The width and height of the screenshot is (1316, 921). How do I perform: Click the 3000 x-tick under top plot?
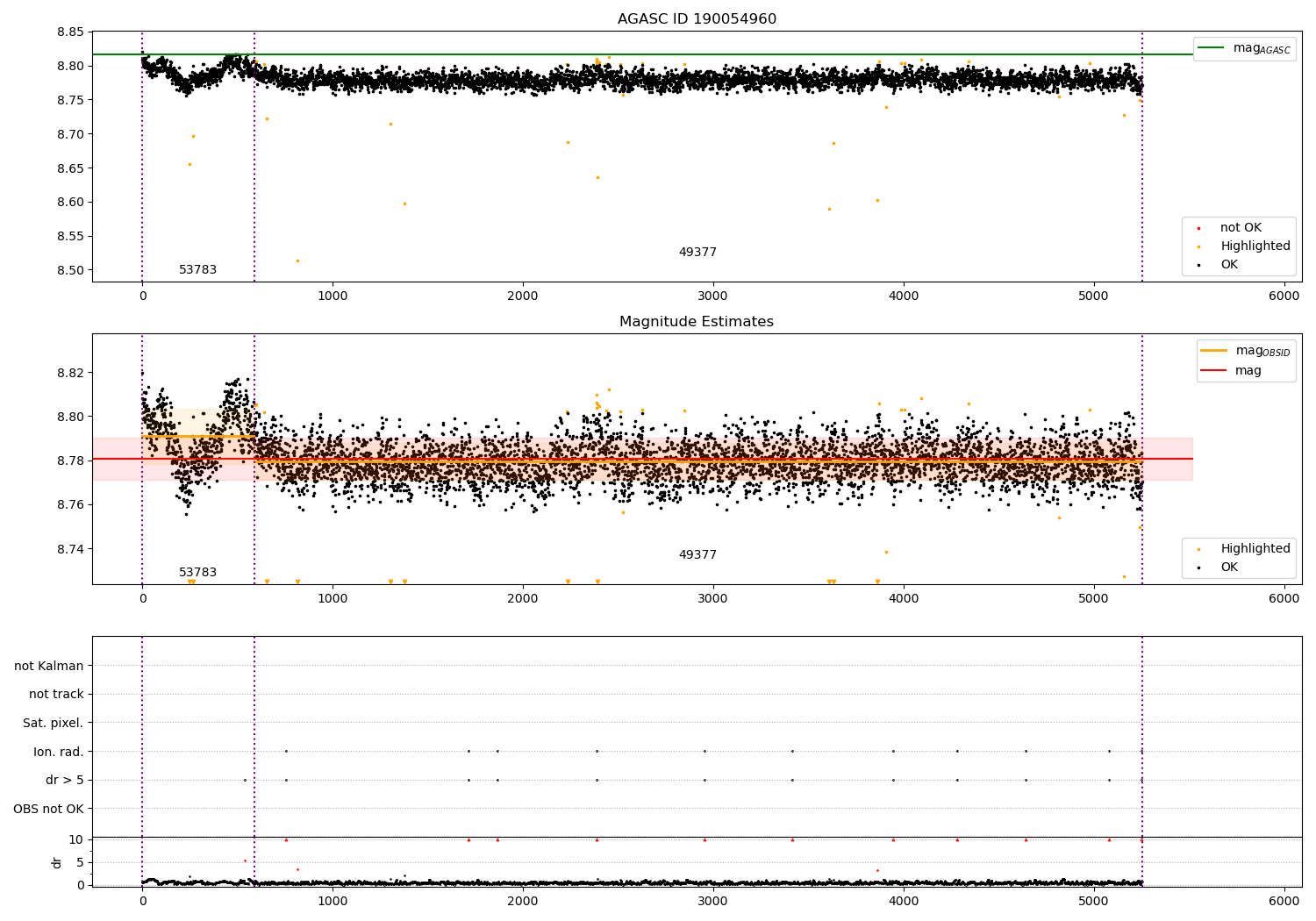(x=713, y=296)
